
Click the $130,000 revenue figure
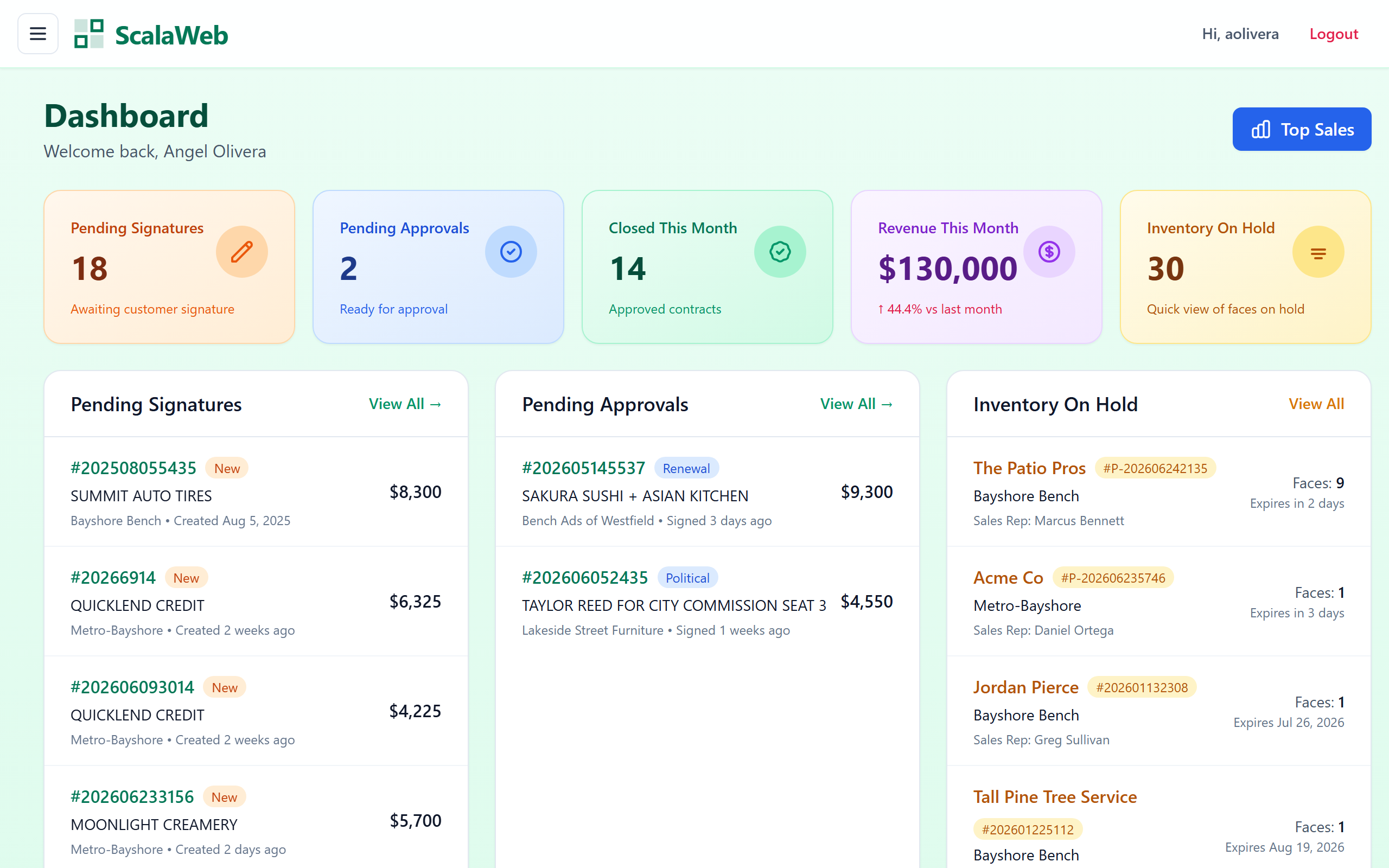tap(948, 269)
